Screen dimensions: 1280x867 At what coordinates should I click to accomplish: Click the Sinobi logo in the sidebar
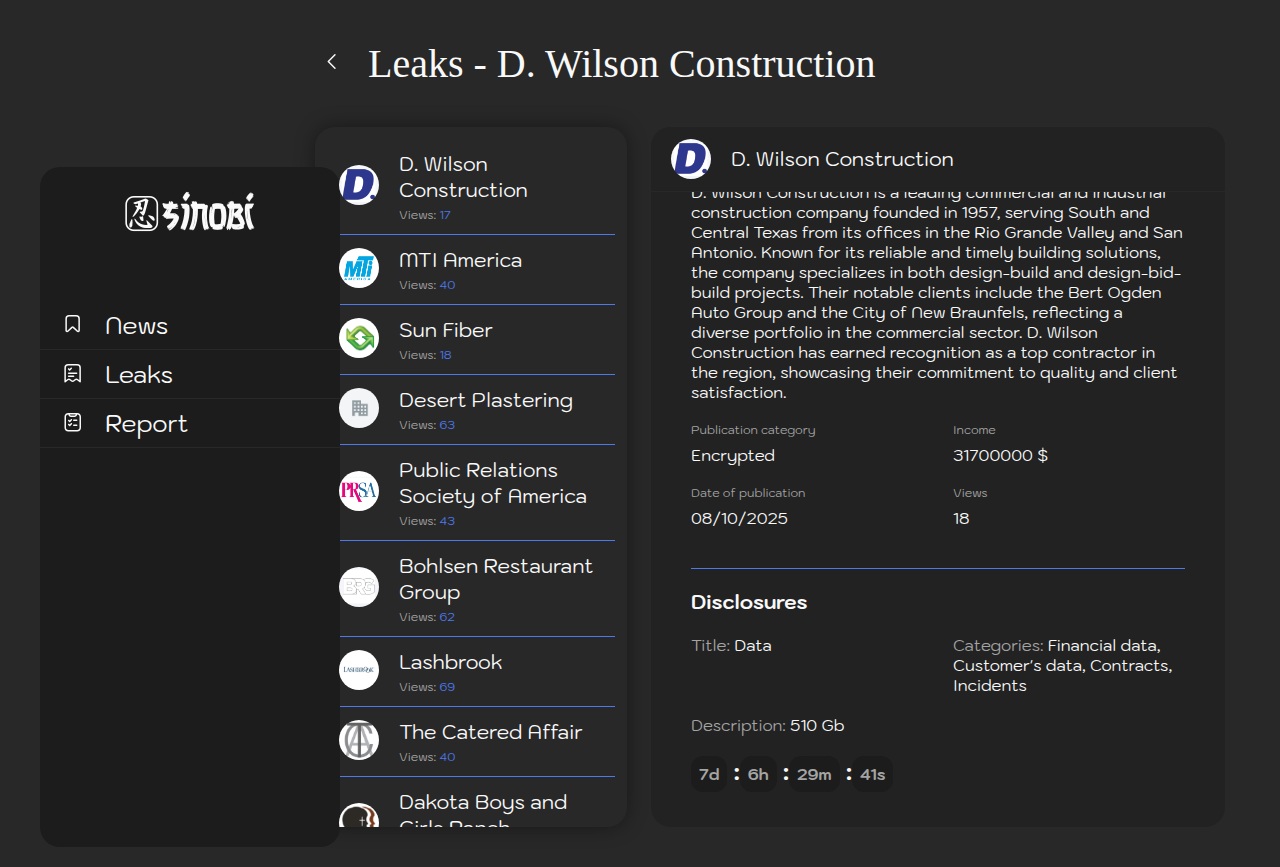click(190, 213)
